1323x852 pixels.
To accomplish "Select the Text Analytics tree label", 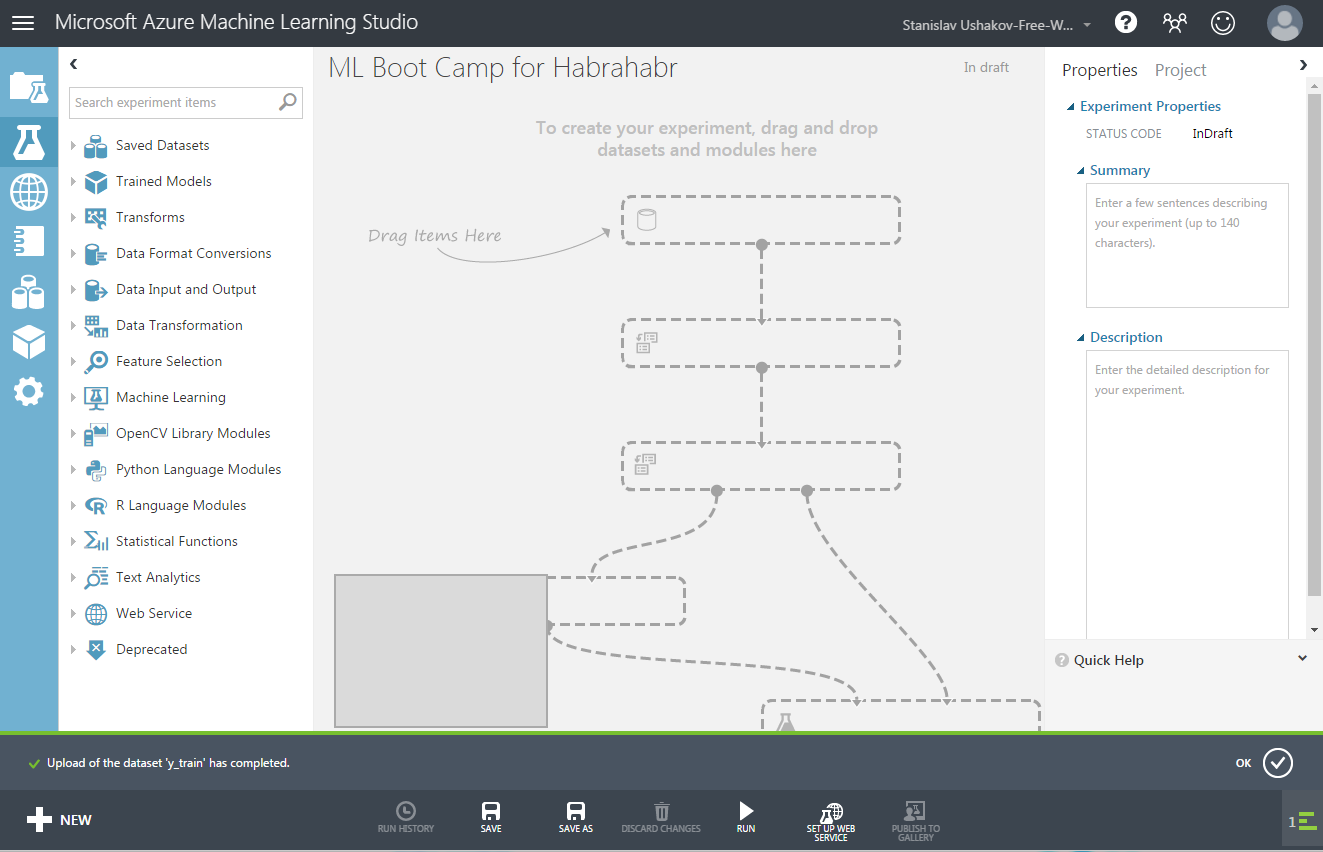I will [x=158, y=578].
